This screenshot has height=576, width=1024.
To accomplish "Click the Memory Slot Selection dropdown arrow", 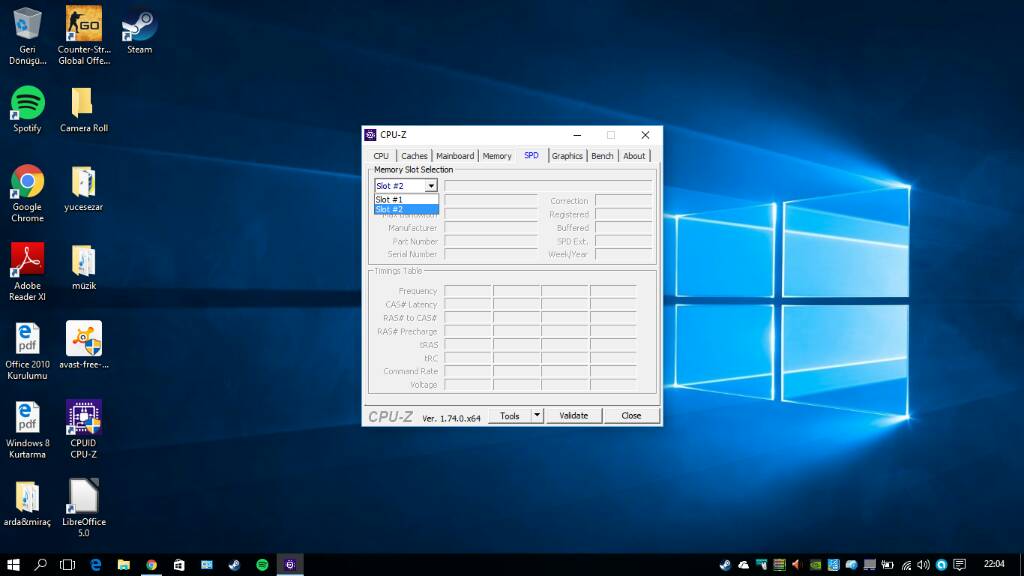I will [x=431, y=186].
